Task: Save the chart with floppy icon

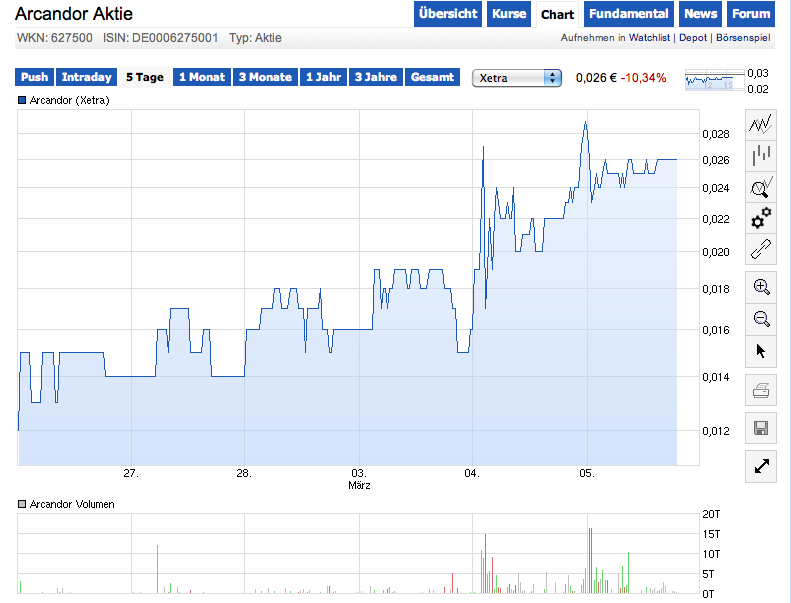Action: 761,428
